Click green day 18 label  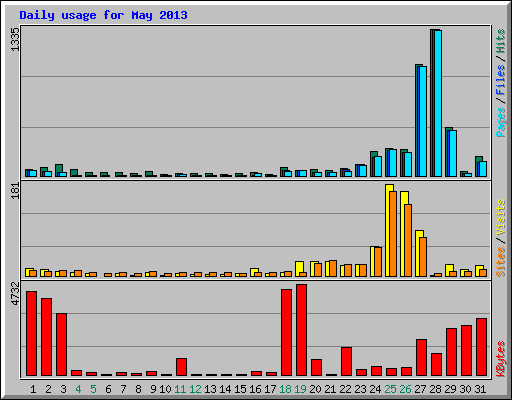coord(285,389)
